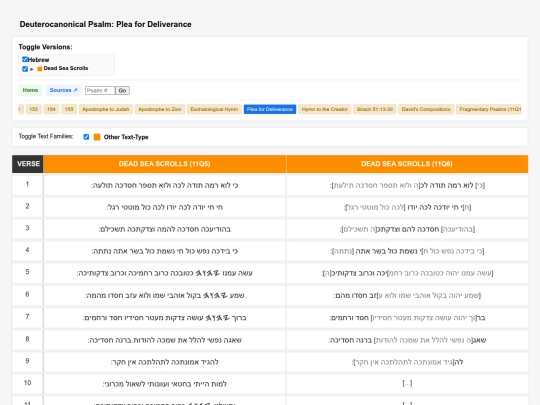Image resolution: width=540 pixels, height=405 pixels.
Task: Focus the Psalm number input field
Action: tap(100, 91)
